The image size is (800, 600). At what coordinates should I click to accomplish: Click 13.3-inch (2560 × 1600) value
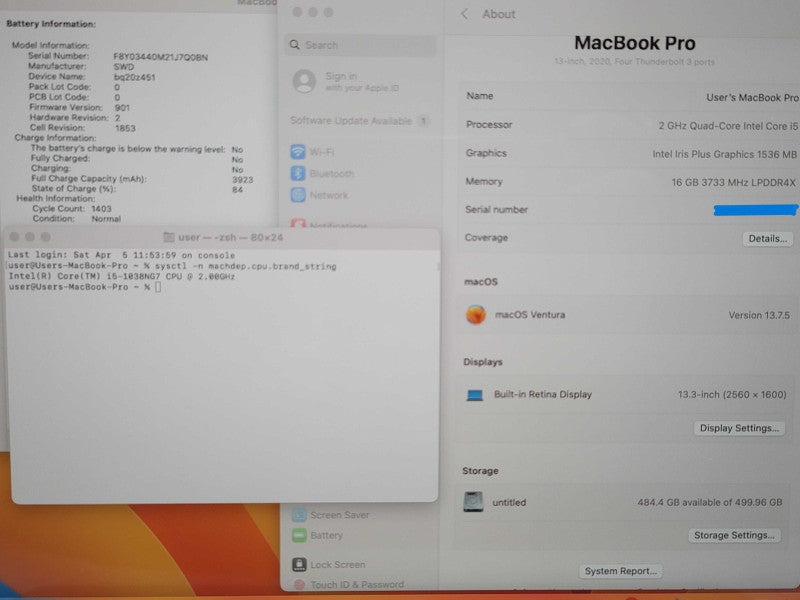(732, 394)
